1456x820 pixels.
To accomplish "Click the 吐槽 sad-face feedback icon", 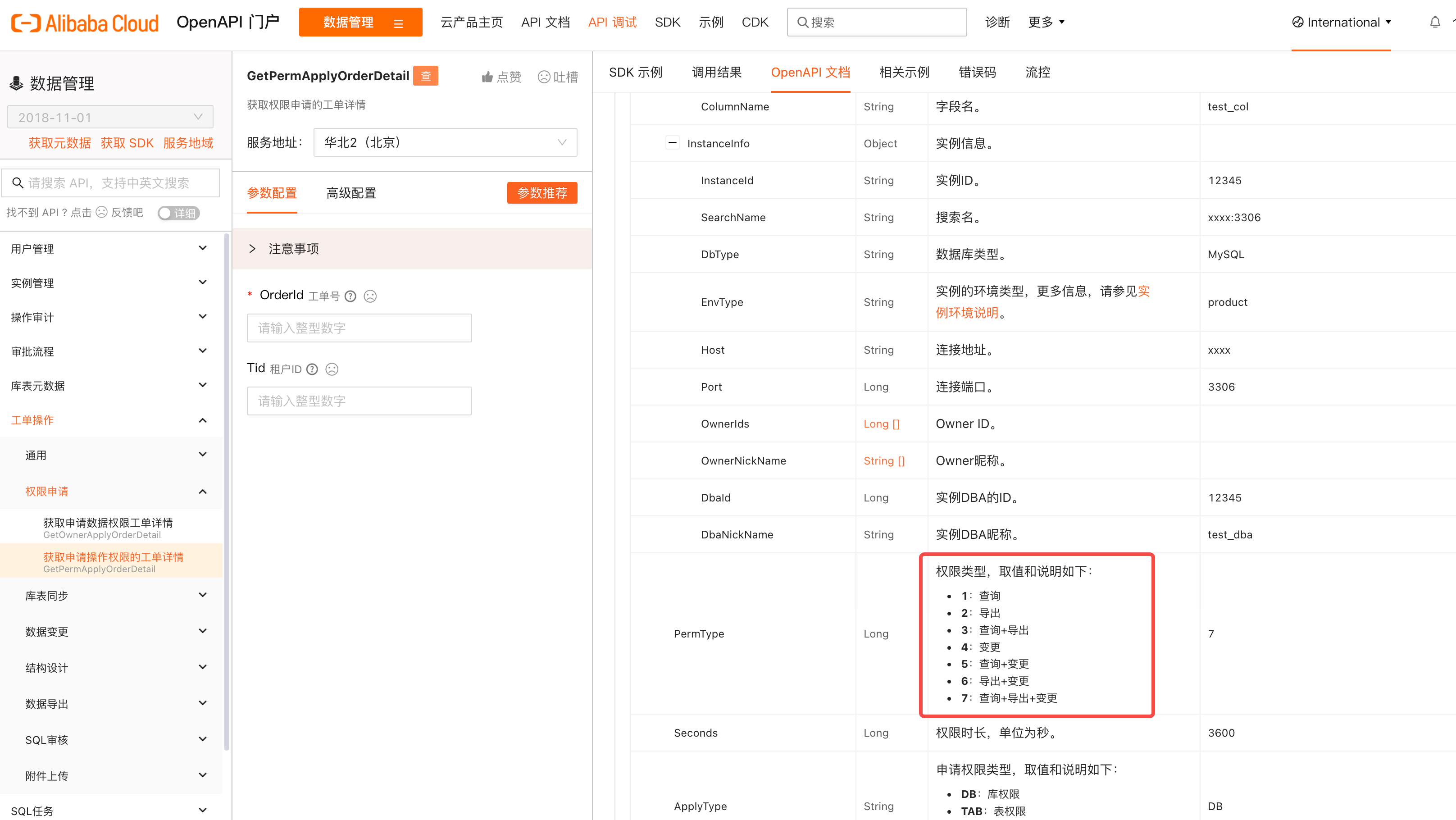I will (x=543, y=77).
